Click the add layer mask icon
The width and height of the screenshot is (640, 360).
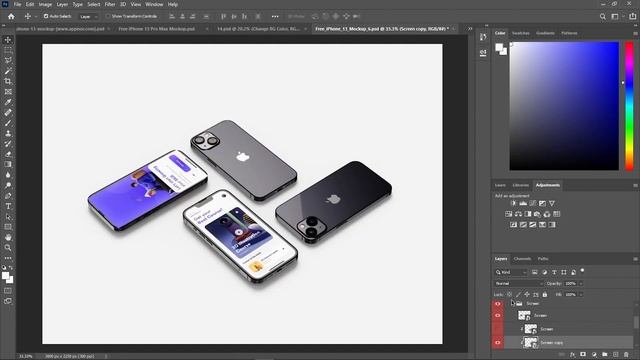[583, 355]
